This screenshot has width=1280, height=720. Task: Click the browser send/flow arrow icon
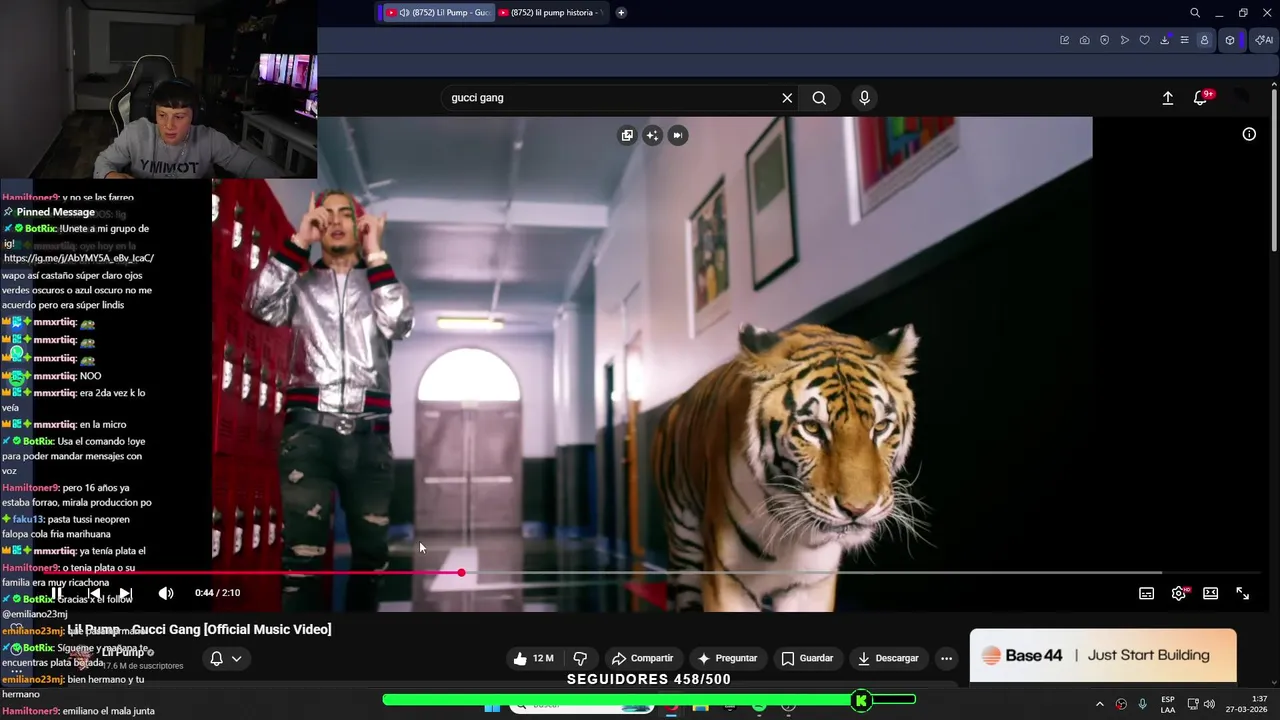point(1124,40)
